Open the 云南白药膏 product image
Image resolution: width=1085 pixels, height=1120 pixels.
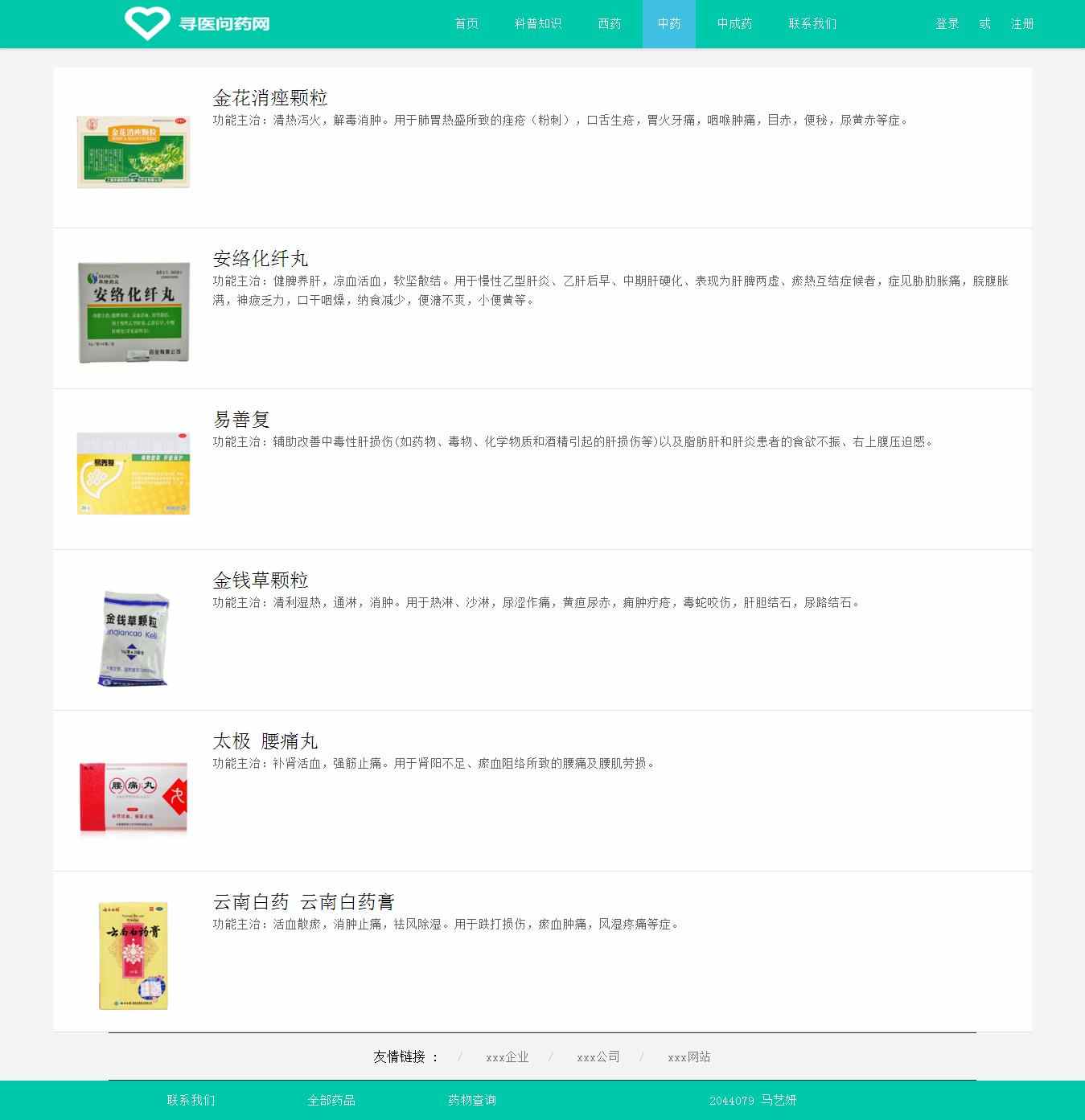pos(134,955)
